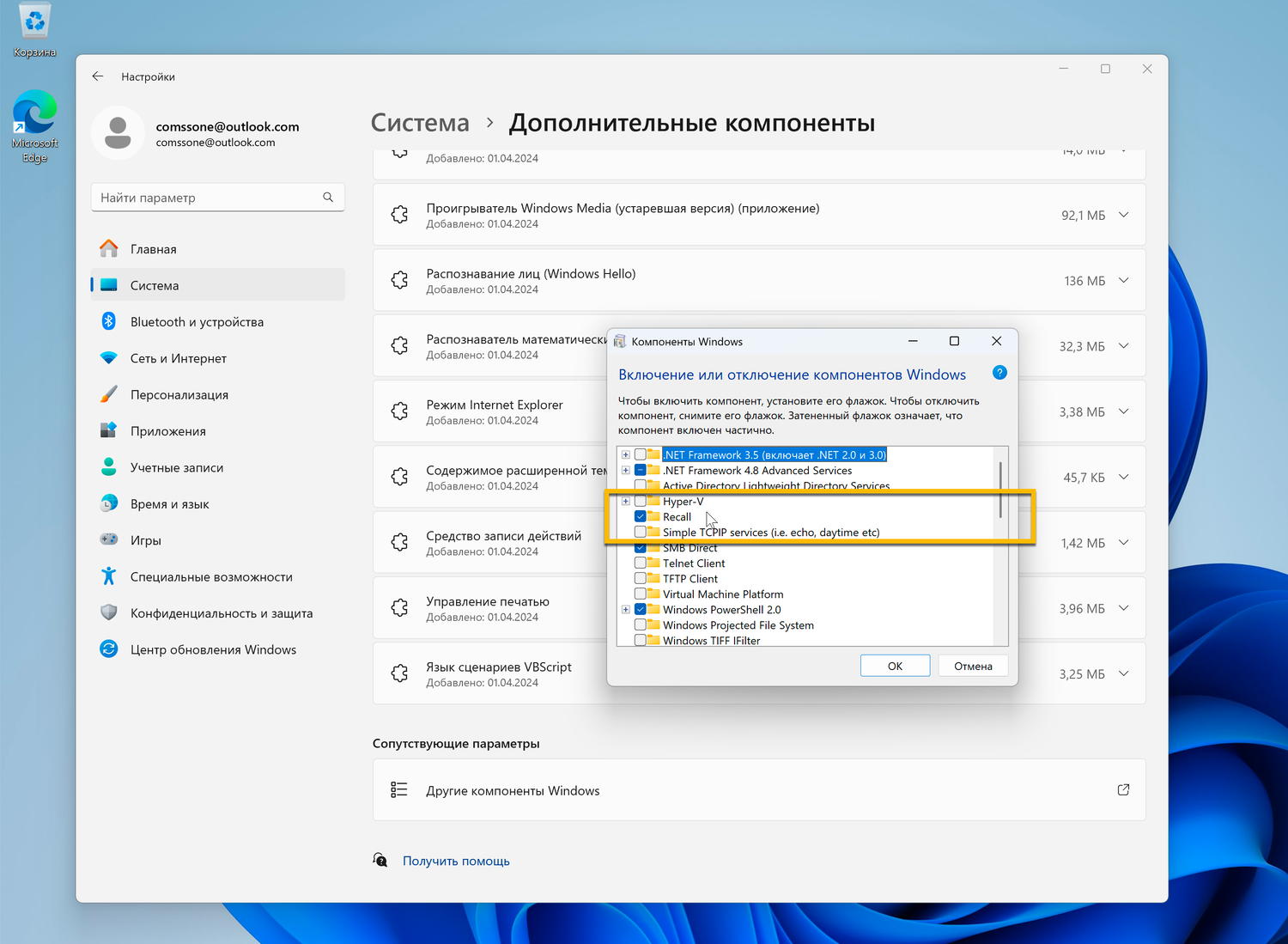Select the Система category
The width and height of the screenshot is (1288, 944).
pos(217,285)
